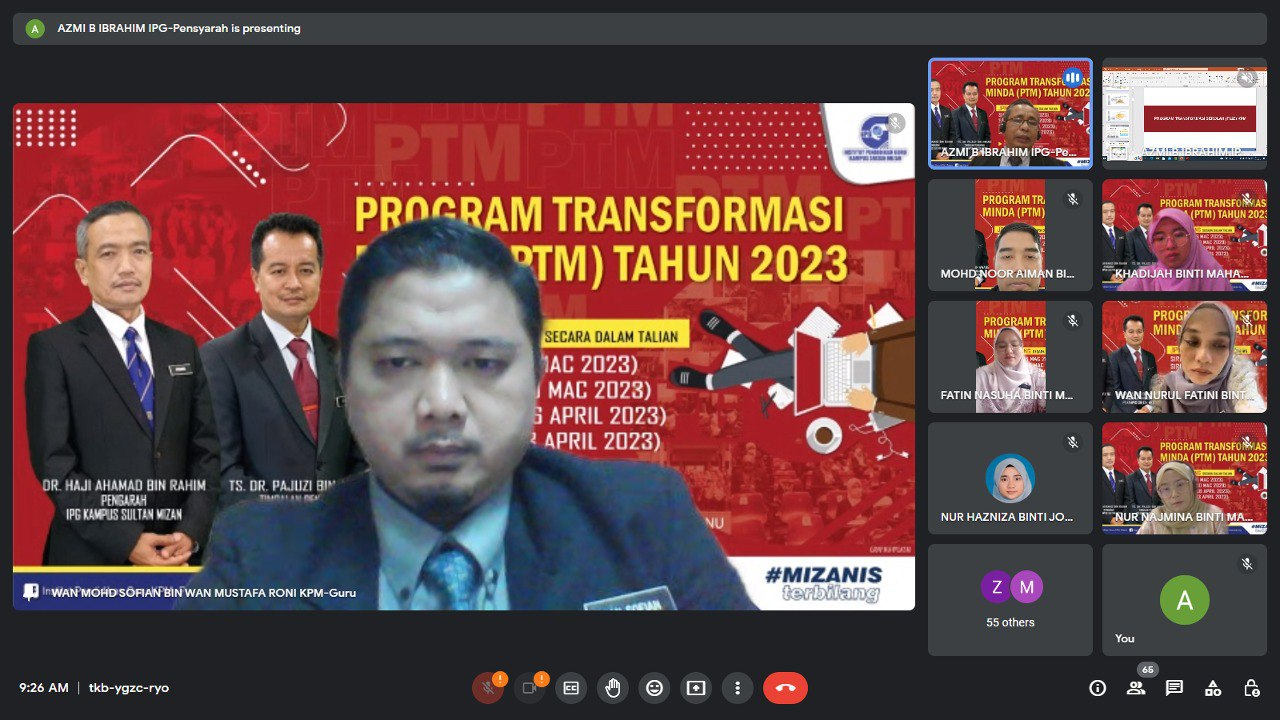Viewport: 1280px width, 720px height.
Task: Turn on closed captions
Action: 571,688
